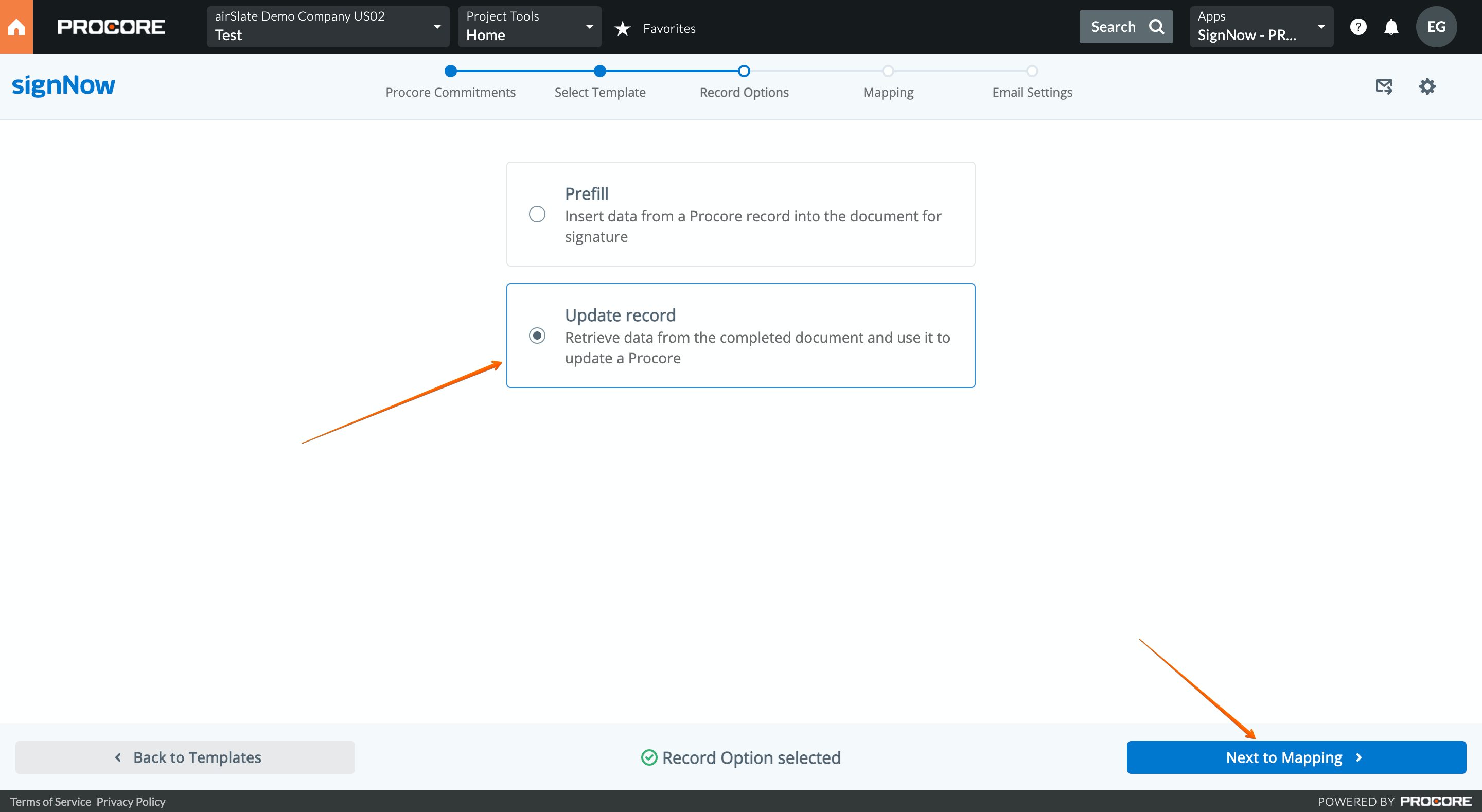Click the Search box in the header
The image size is (1482, 812).
(x=1126, y=26)
